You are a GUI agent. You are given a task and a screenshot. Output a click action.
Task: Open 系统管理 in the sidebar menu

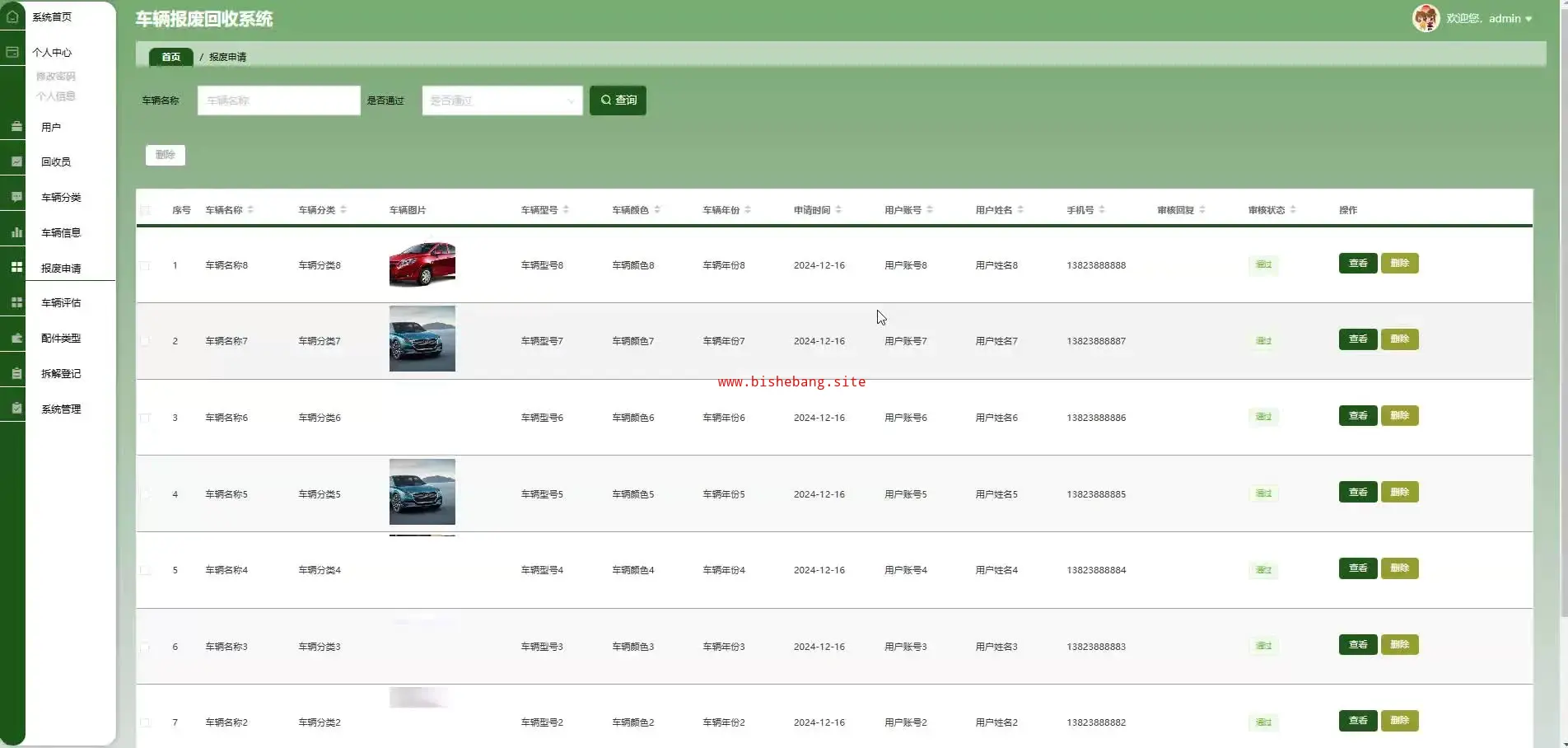click(x=61, y=409)
